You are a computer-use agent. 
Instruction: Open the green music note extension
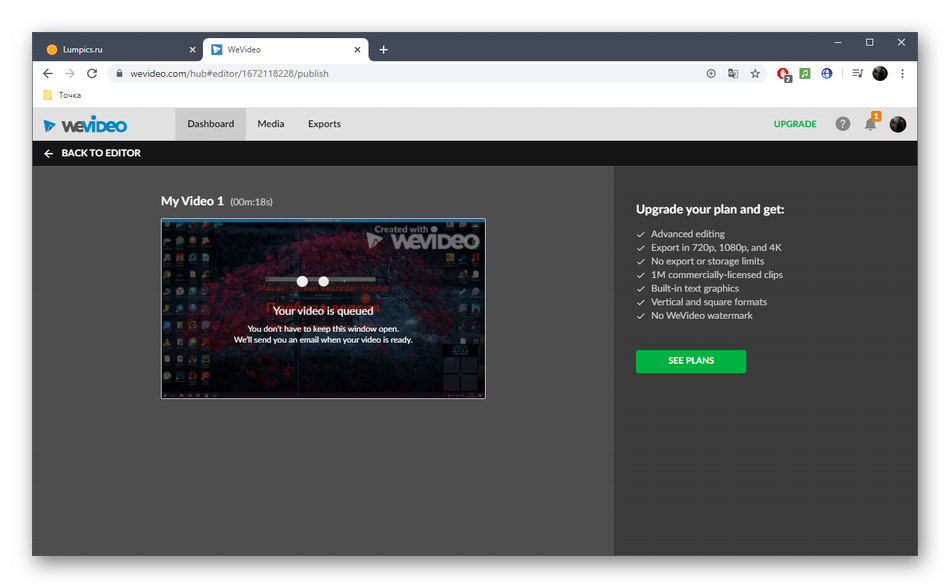pos(805,73)
